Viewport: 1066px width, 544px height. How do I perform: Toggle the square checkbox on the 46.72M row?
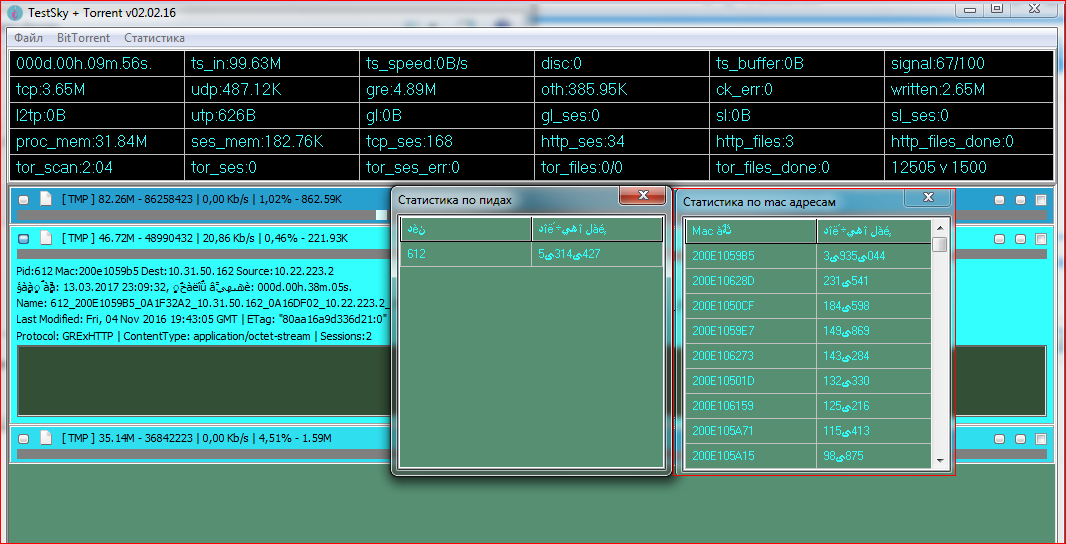coord(1041,239)
